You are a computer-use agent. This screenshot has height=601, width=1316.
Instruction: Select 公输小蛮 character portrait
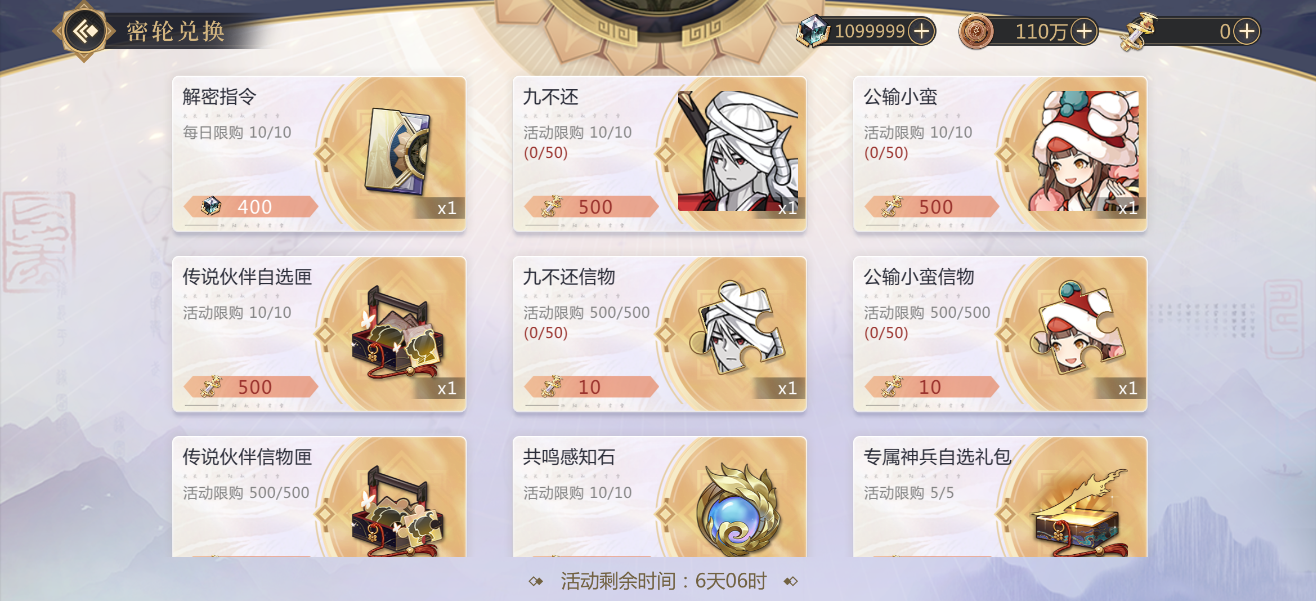[1085, 152]
